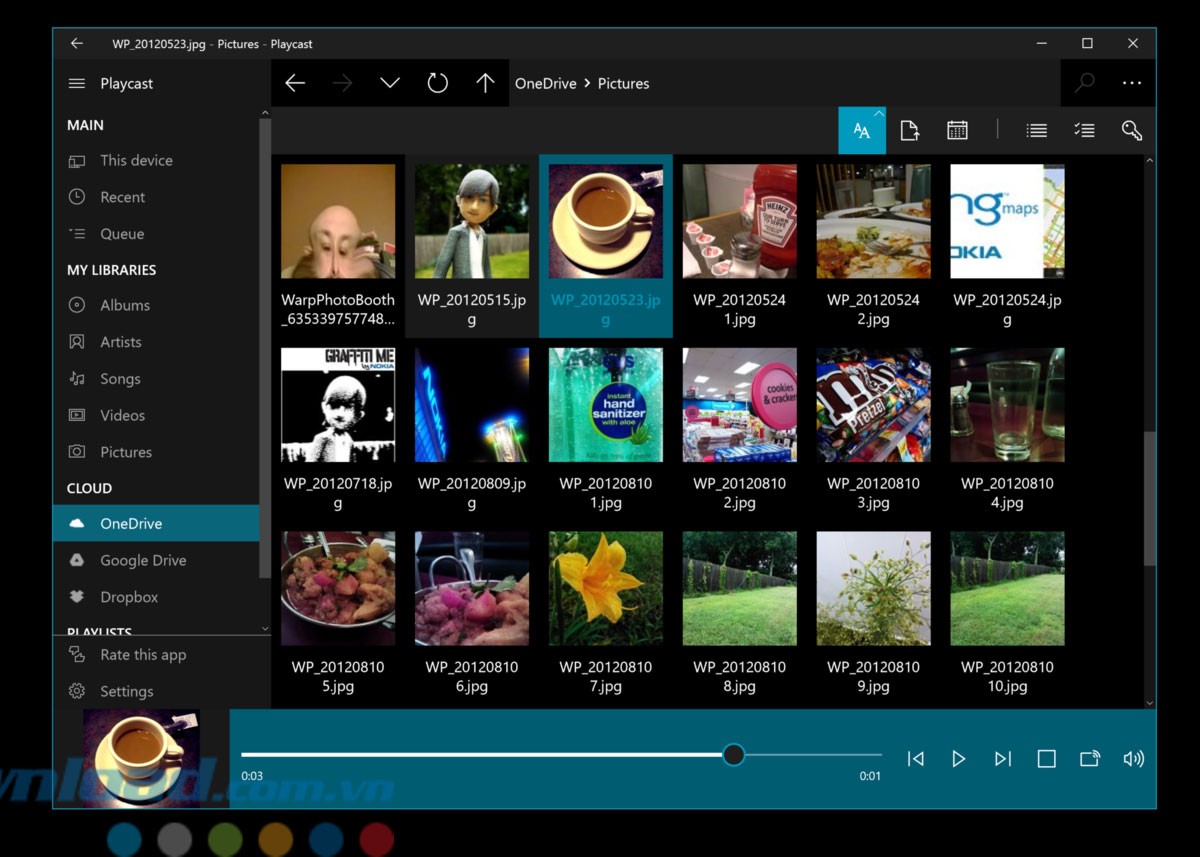
Task: Open the upload file tool
Action: tap(910, 130)
